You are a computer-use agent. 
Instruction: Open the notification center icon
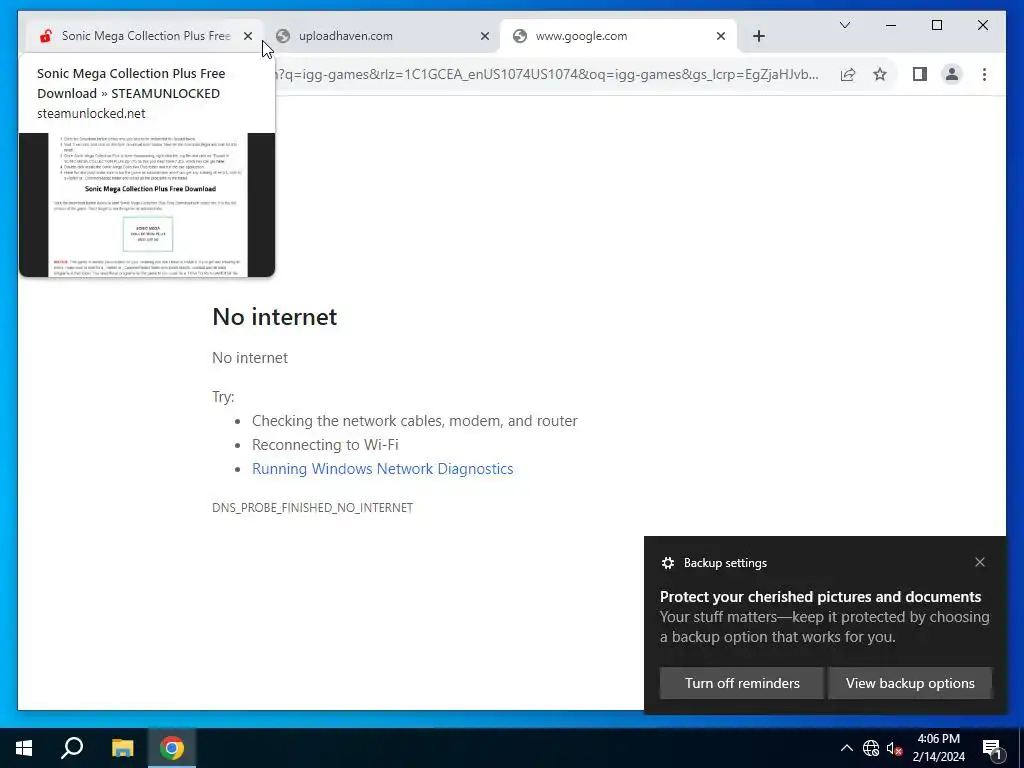pyautogui.click(x=991, y=749)
